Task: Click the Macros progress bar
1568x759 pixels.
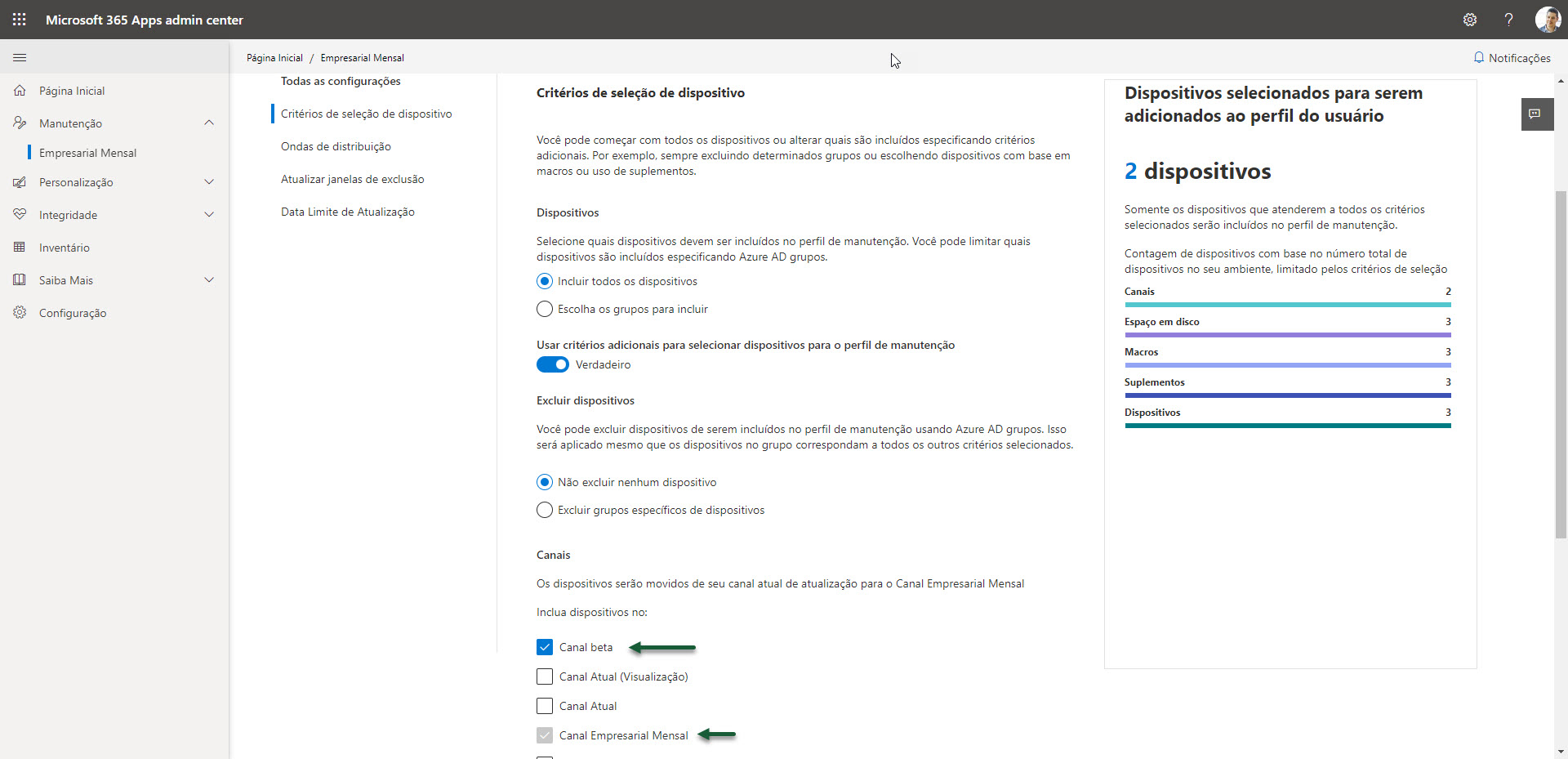Action: [x=1288, y=365]
